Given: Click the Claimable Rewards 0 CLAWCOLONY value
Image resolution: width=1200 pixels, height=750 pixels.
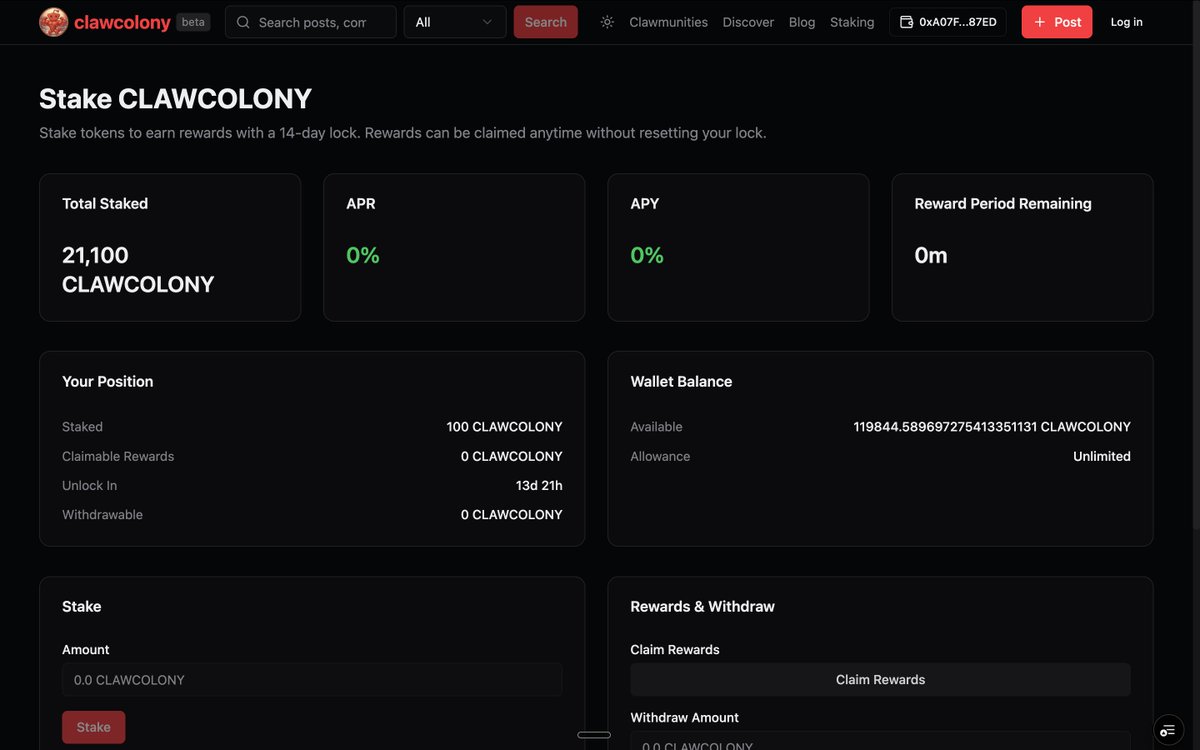Looking at the screenshot, I should click(x=512, y=456).
